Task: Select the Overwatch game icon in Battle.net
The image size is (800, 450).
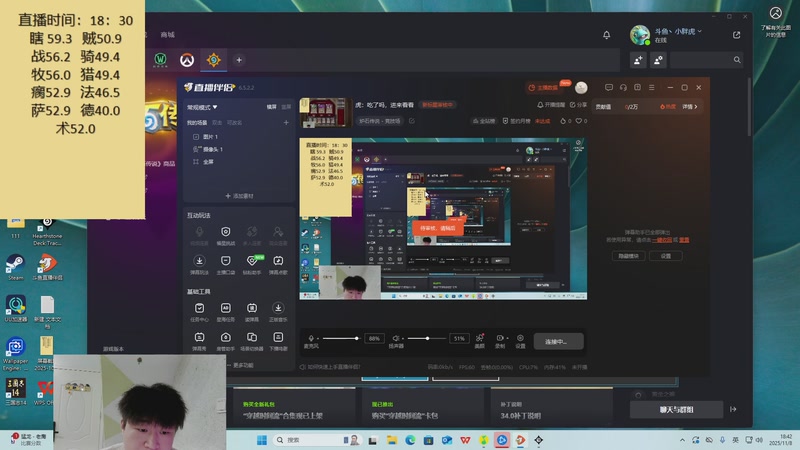Action: tap(187, 60)
